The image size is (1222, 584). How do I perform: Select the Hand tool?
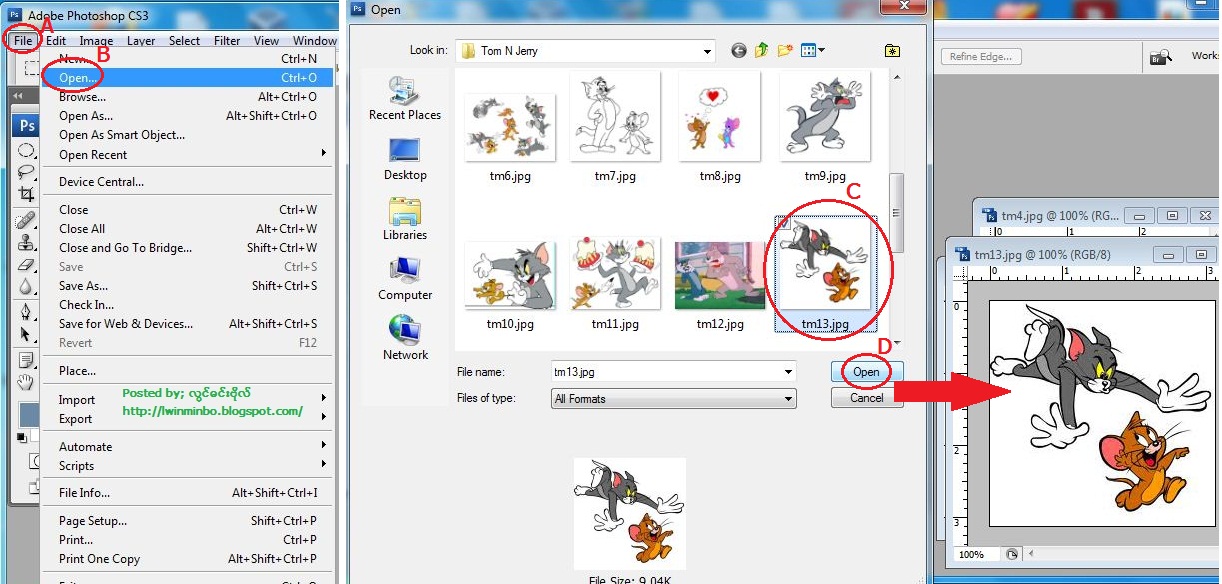(26, 382)
